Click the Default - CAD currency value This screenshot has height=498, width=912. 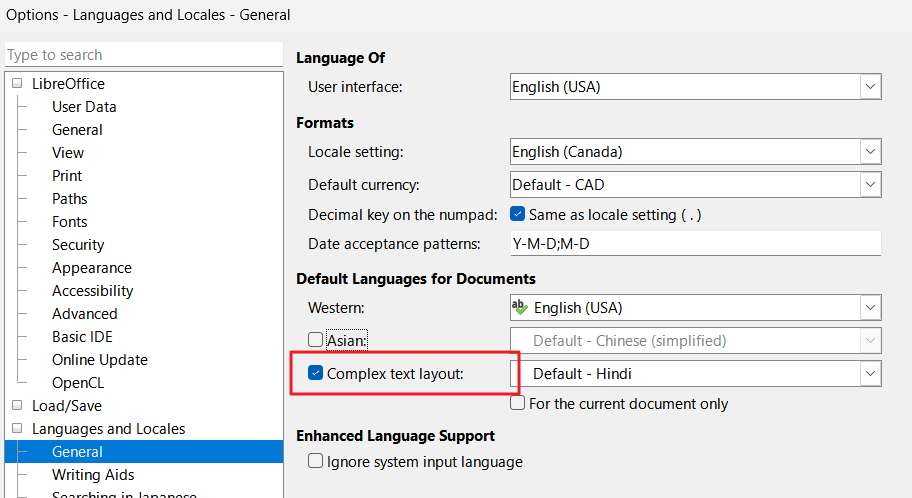(x=558, y=184)
